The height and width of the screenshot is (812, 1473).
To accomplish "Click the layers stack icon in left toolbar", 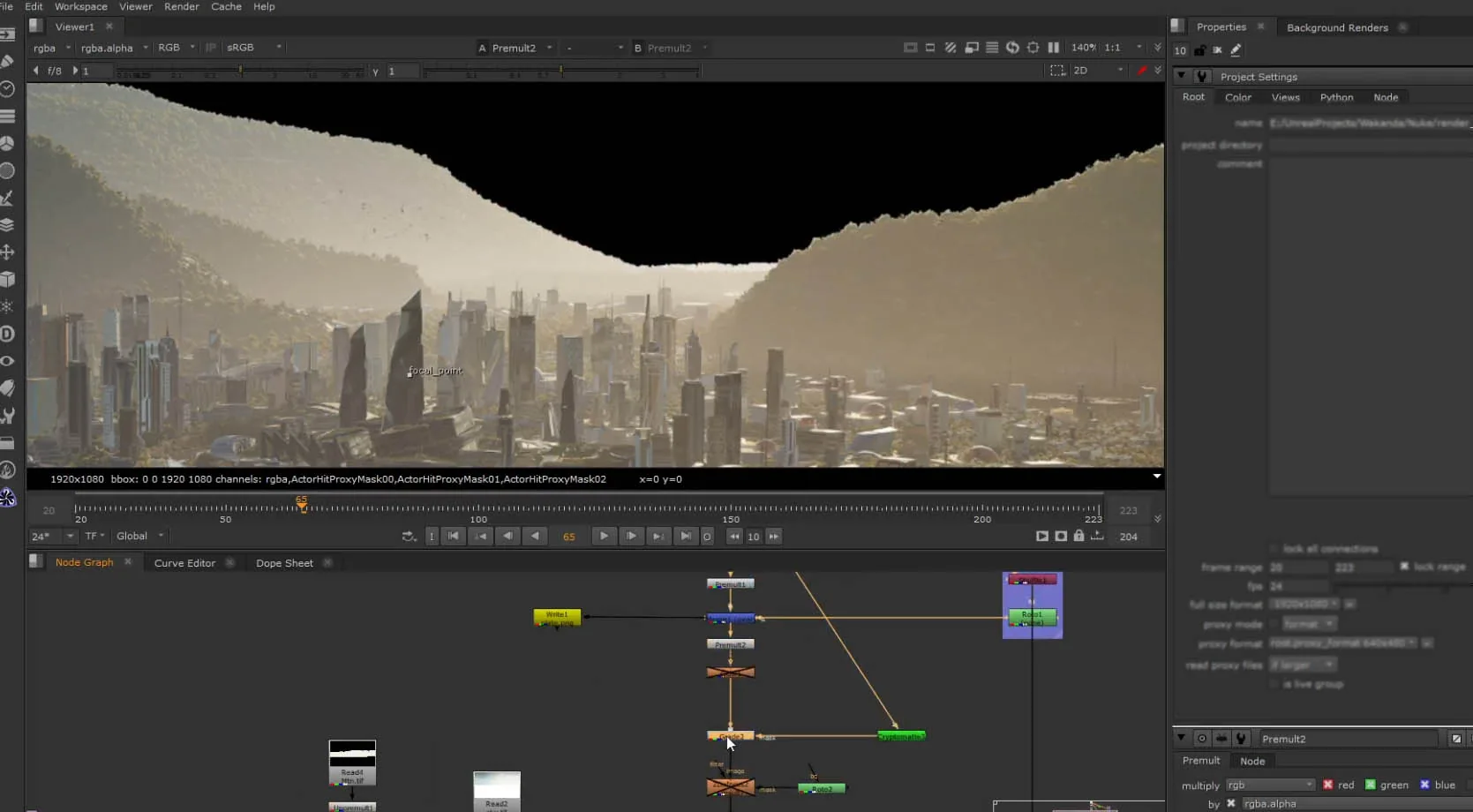I will tap(8, 225).
